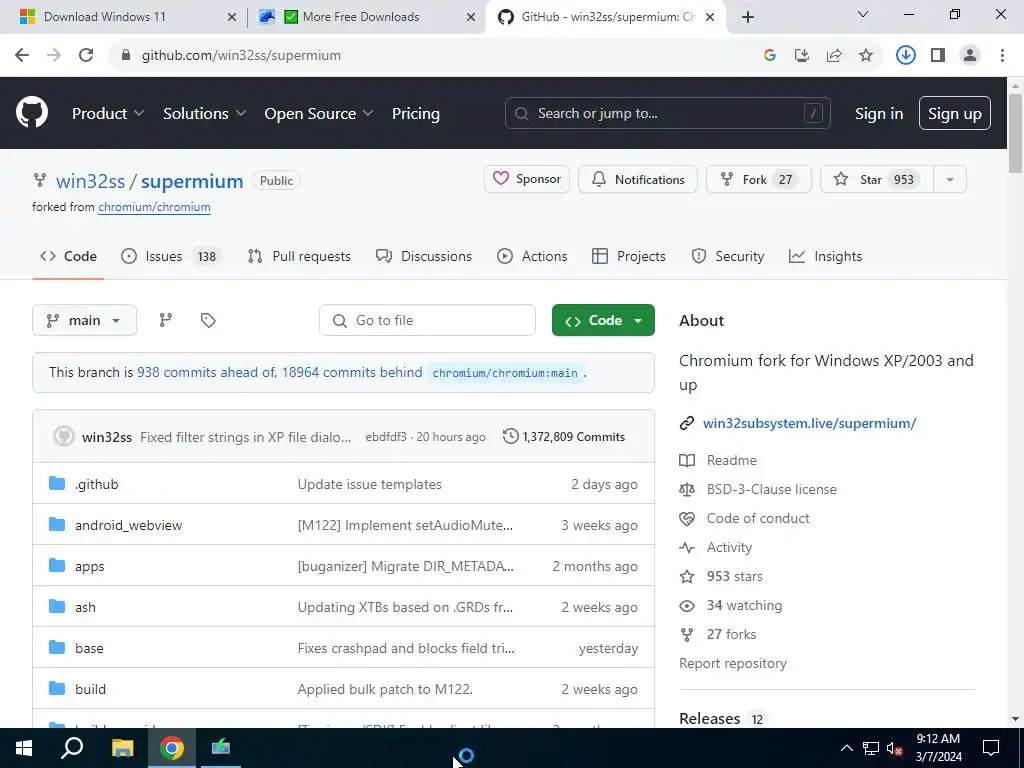The image size is (1024, 768).
Task: Open the notification center icon
Action: pyautogui.click(x=991, y=748)
